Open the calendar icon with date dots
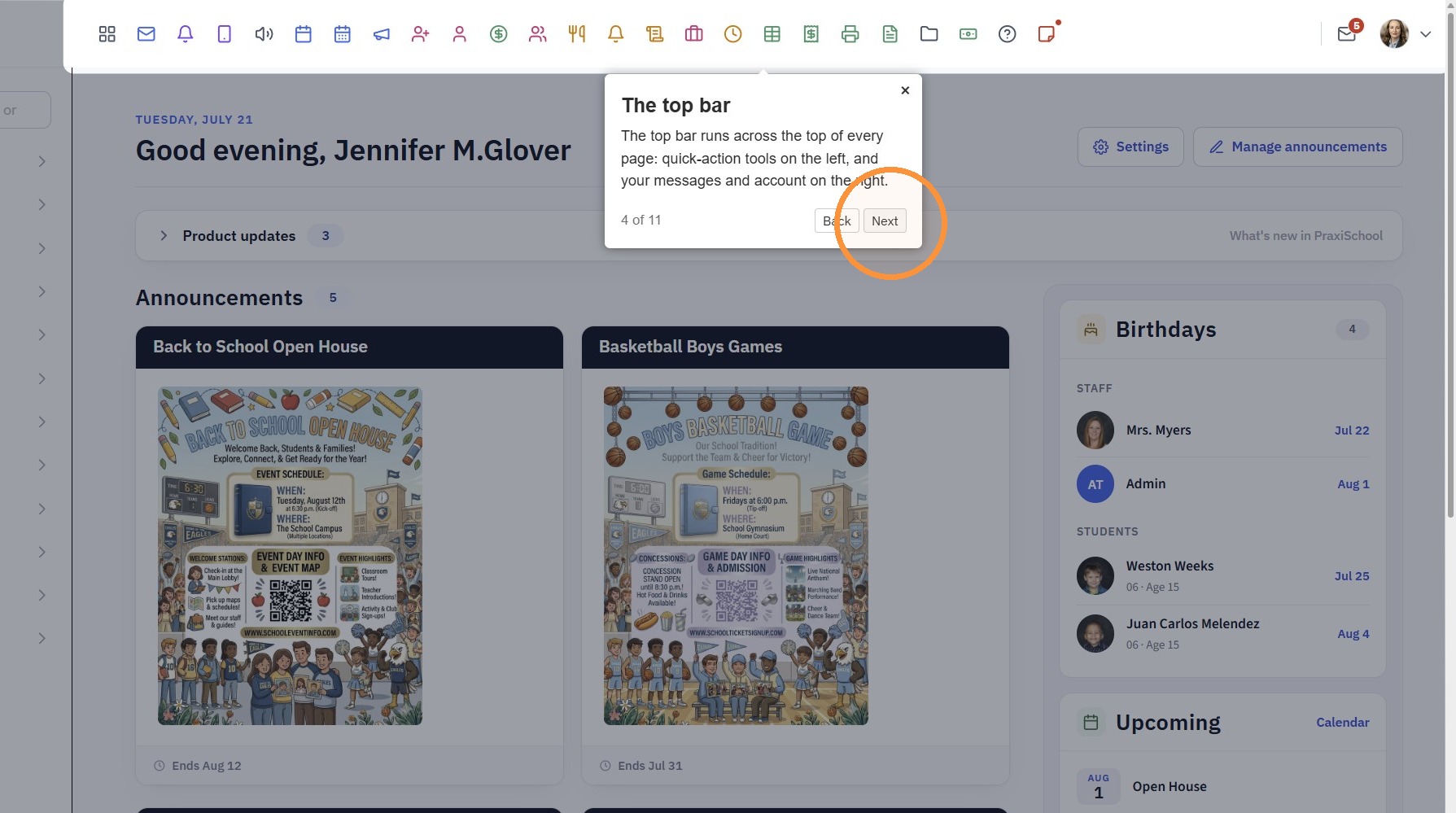Image resolution: width=1456 pixels, height=813 pixels. pos(343,34)
